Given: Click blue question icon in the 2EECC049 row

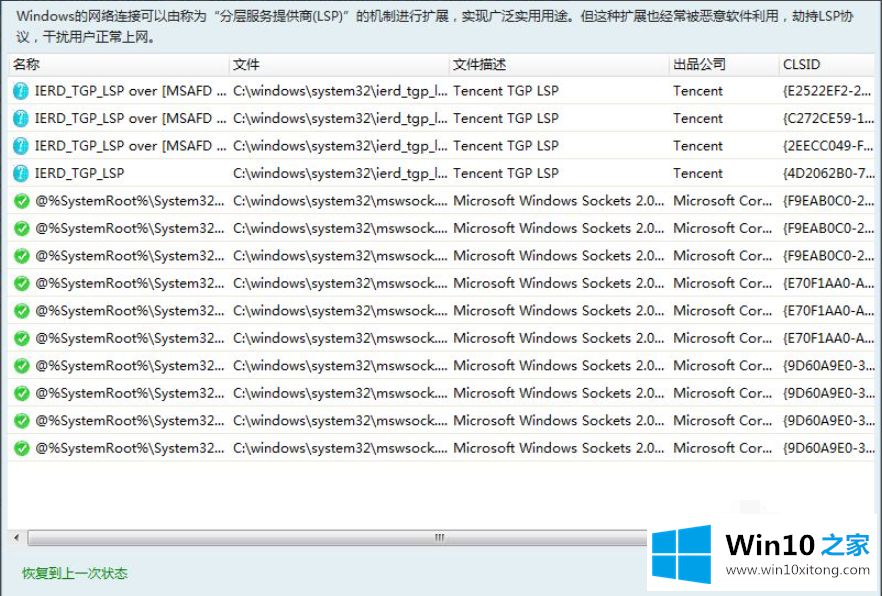Looking at the screenshot, I should pos(21,146).
